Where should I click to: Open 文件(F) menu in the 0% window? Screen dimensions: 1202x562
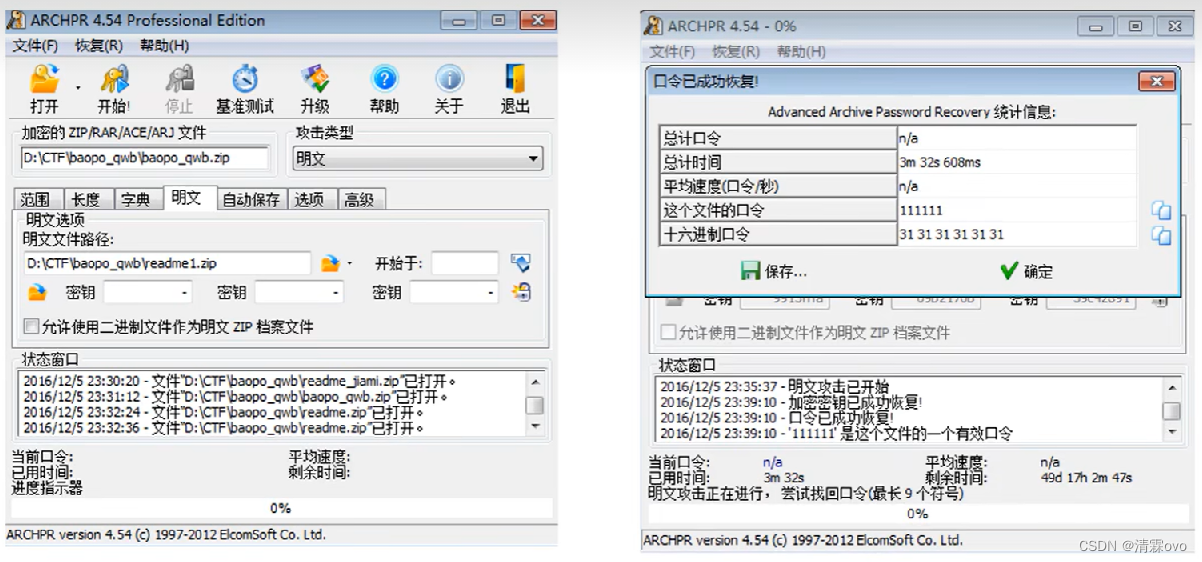pyautogui.click(x=672, y=51)
